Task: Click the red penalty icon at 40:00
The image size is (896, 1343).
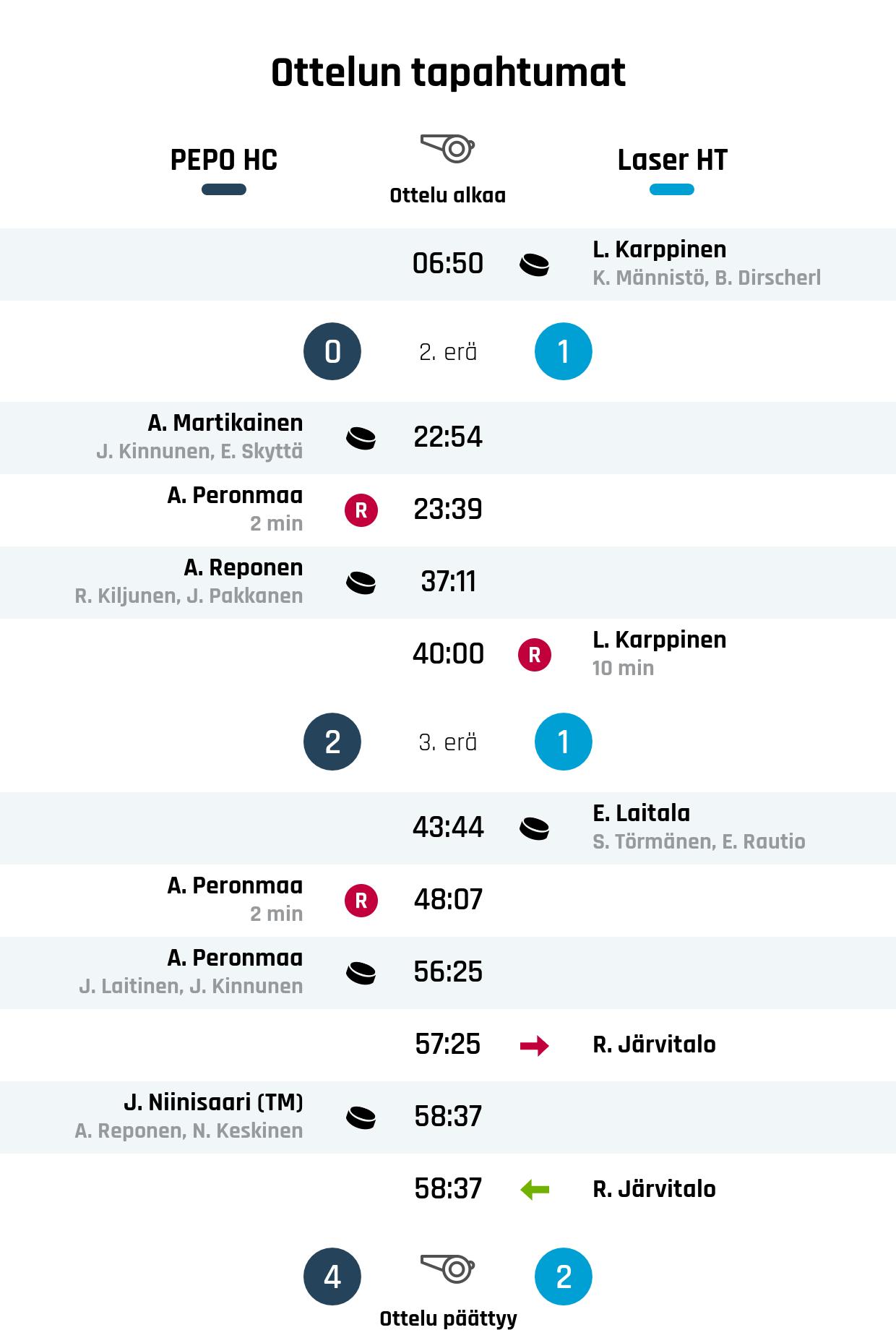Action: tap(534, 655)
